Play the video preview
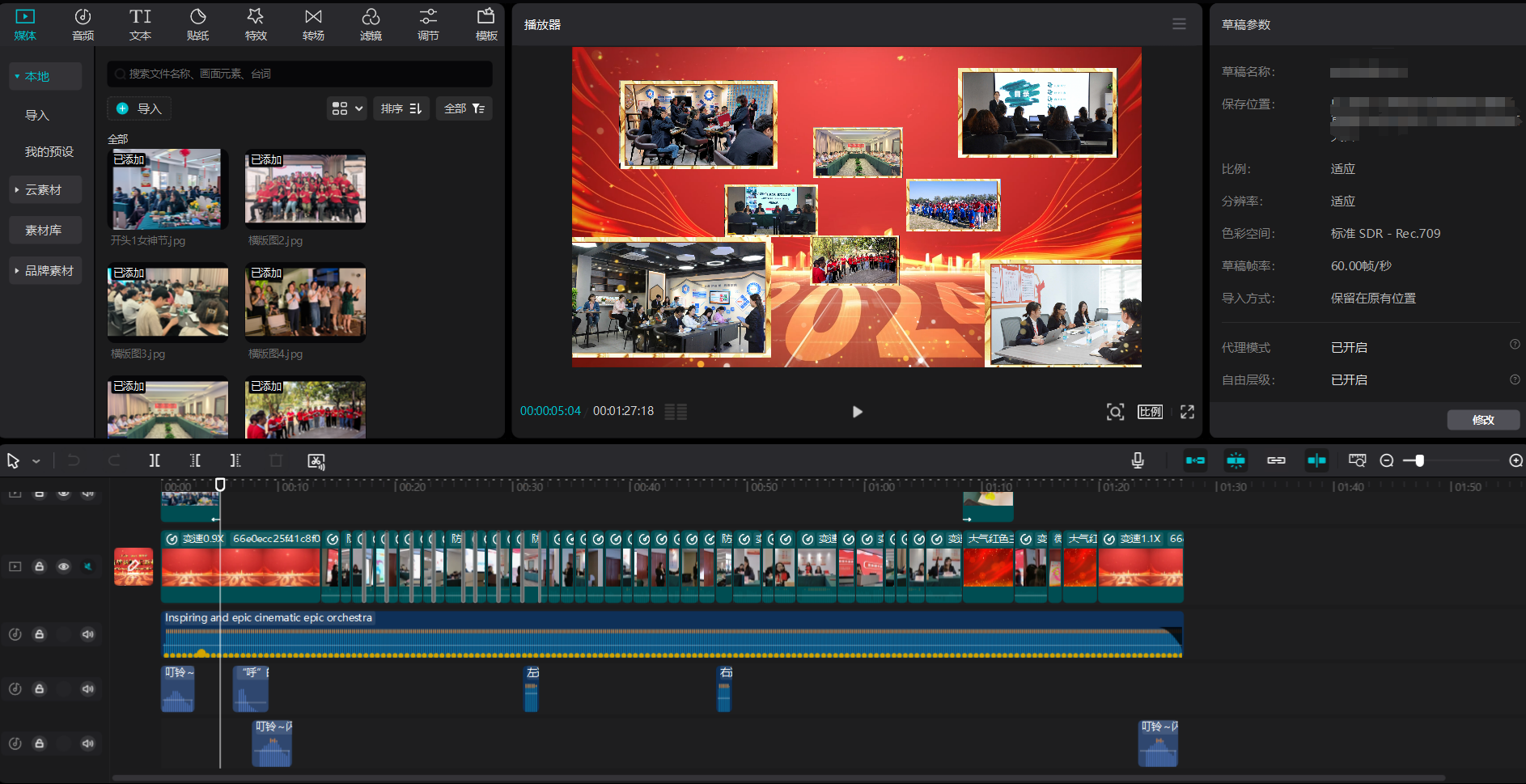This screenshot has height=784, width=1526. click(857, 412)
